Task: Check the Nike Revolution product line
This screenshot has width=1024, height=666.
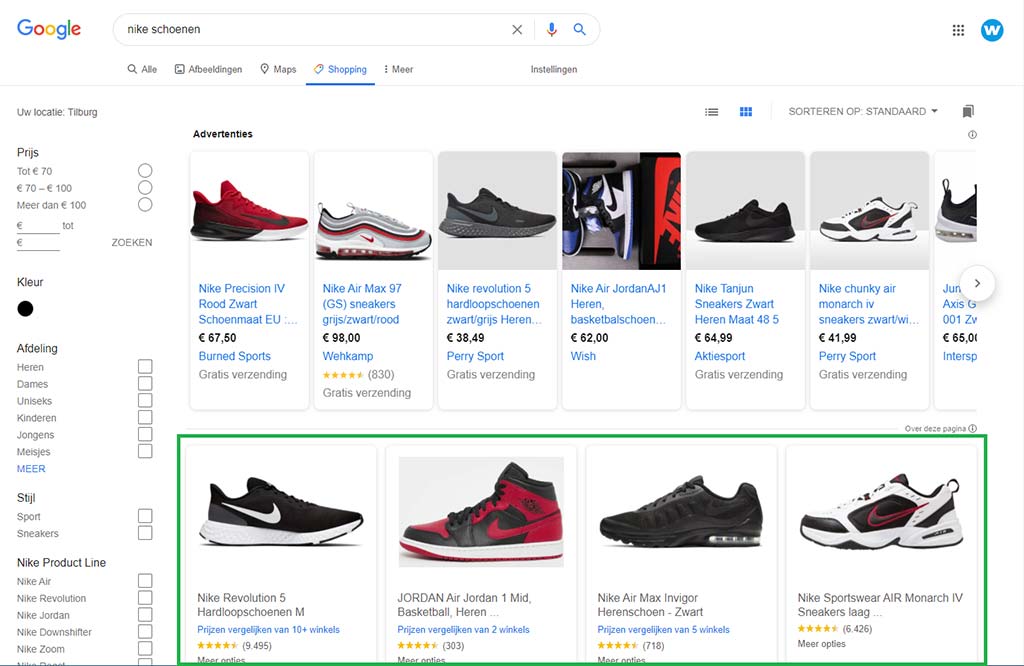Action: click(145, 597)
